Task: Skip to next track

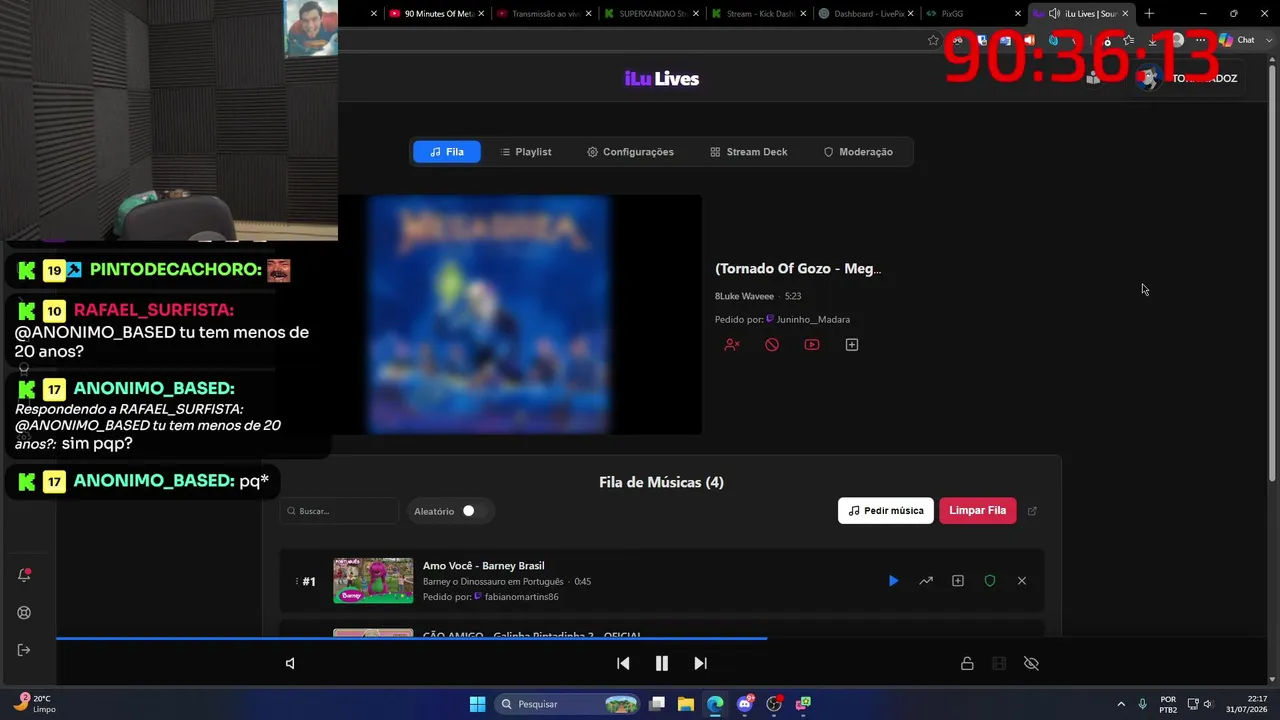Action: 700,663
